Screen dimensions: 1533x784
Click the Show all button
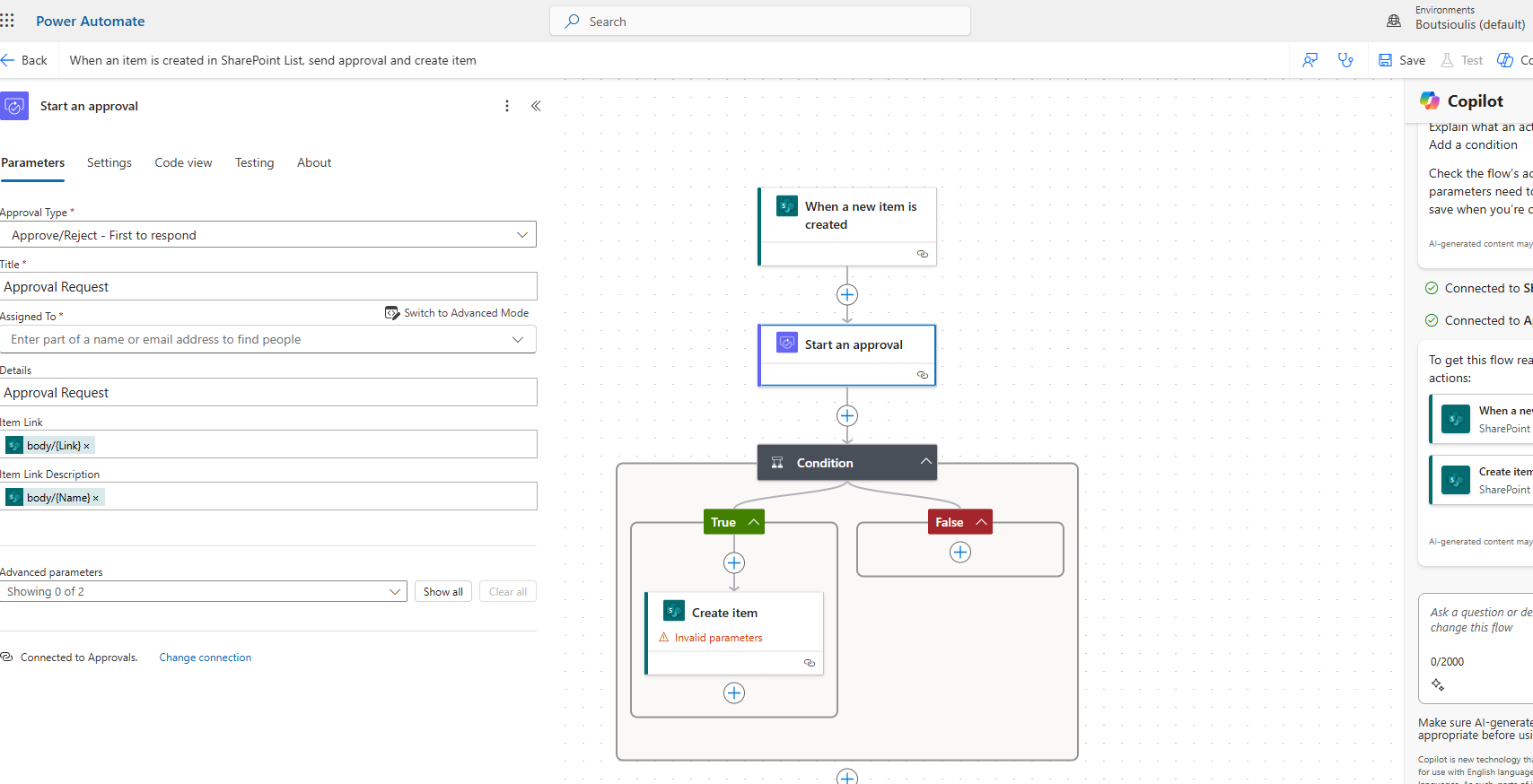pos(443,592)
